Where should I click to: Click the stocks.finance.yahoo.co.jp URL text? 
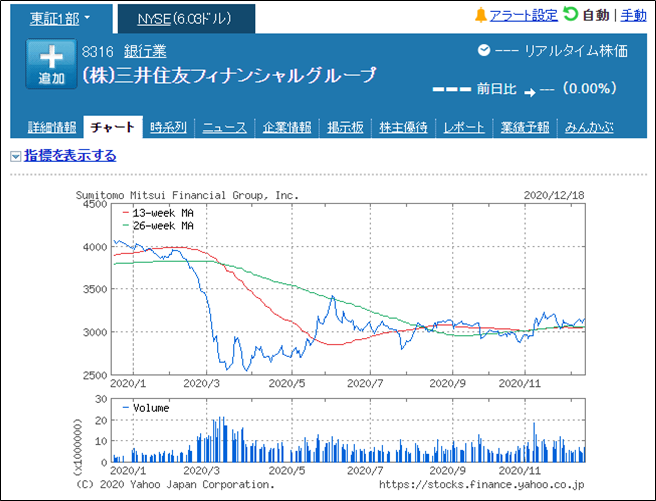(482, 485)
